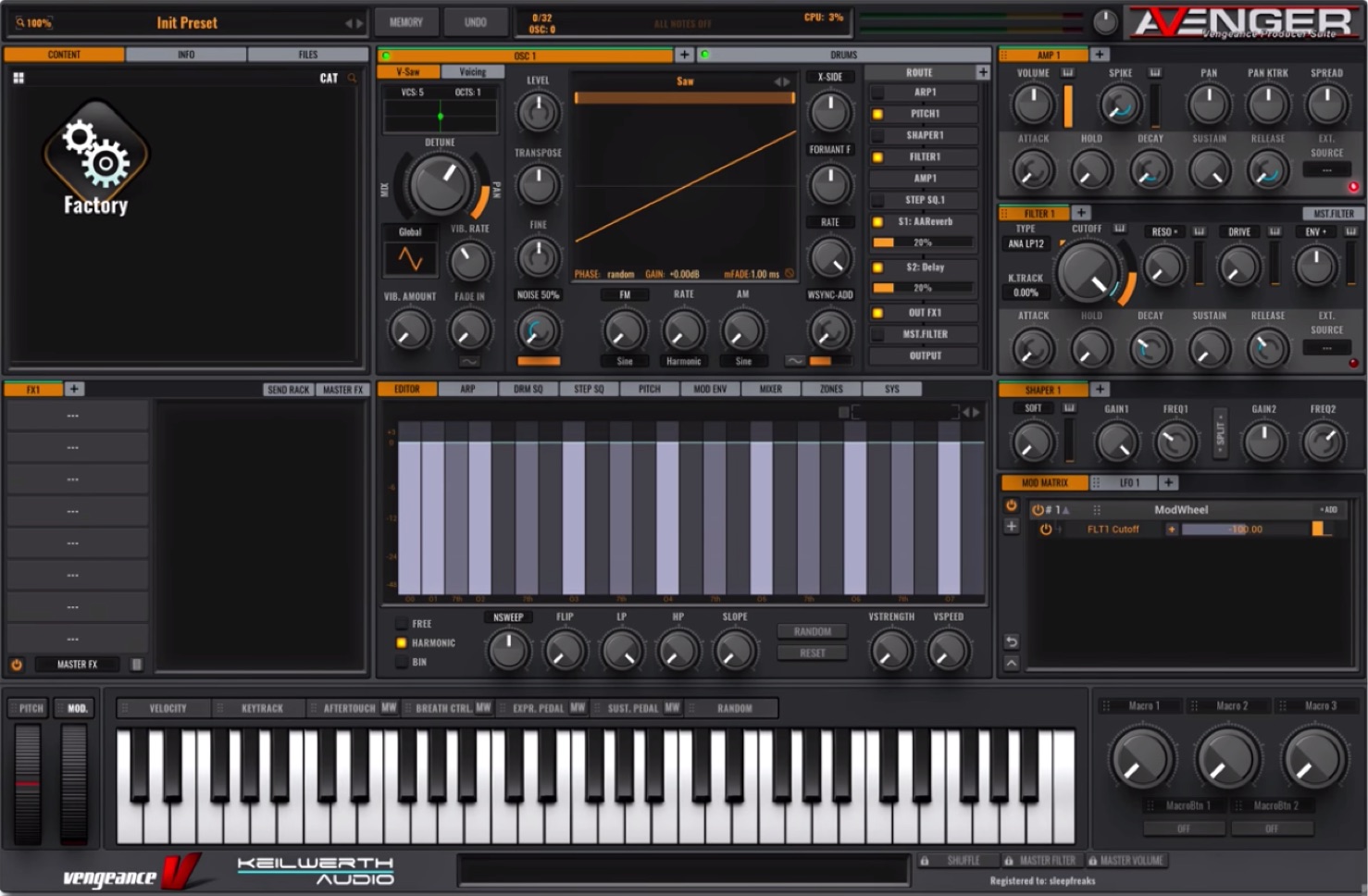Add an FX rack with plus next to FX1
The image size is (1368, 896).
[x=74, y=389]
